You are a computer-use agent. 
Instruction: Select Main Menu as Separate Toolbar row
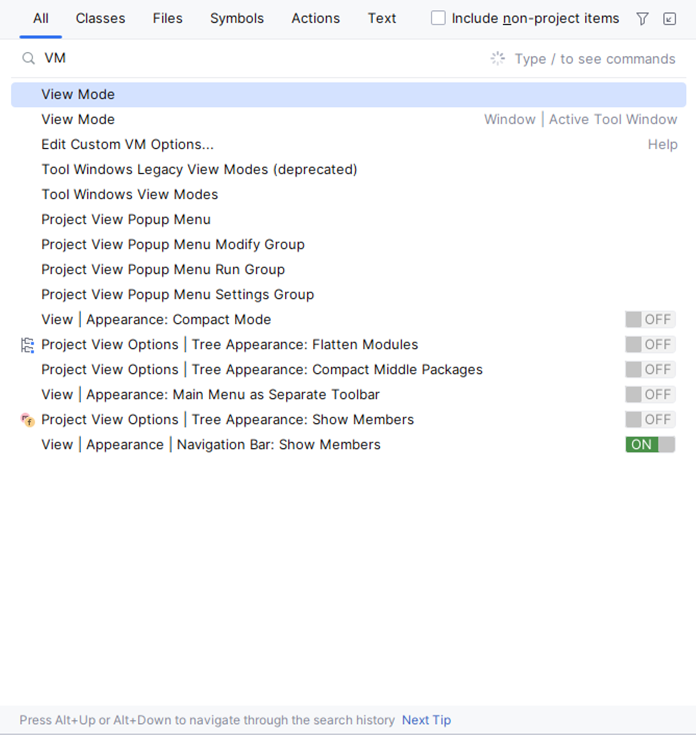[x=348, y=394]
